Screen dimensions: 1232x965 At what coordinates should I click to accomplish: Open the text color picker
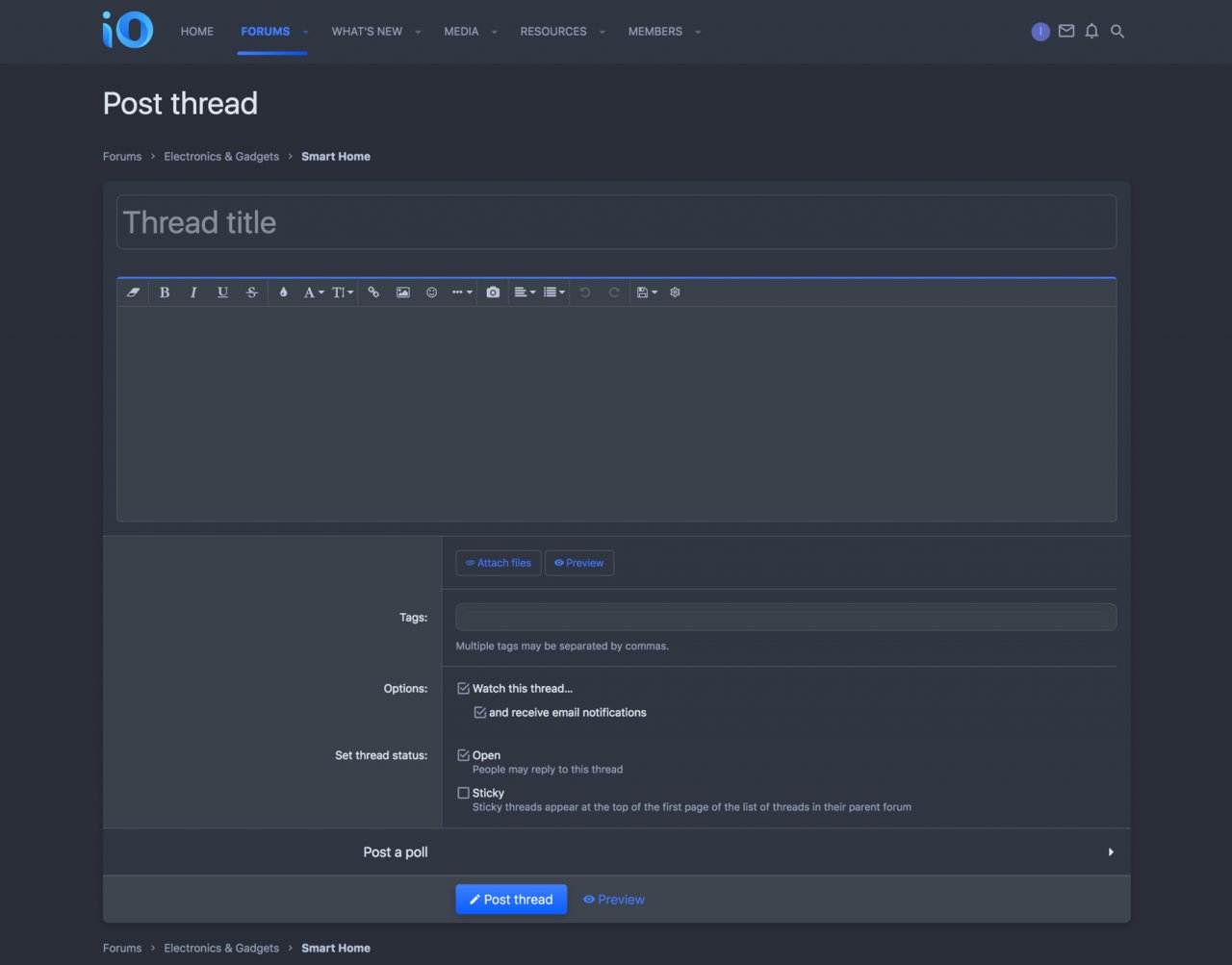pos(283,292)
